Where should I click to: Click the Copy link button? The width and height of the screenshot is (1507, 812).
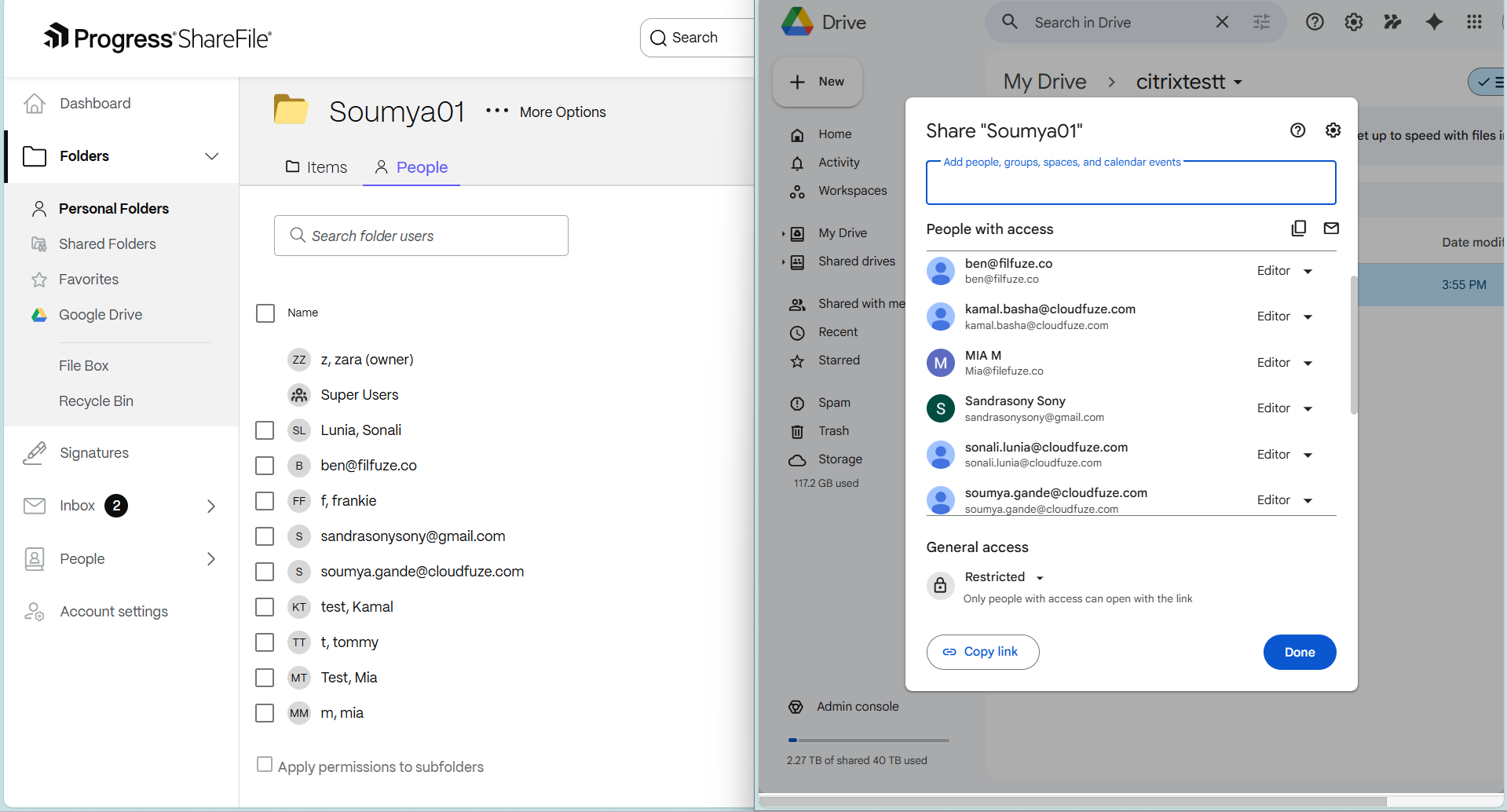(982, 652)
